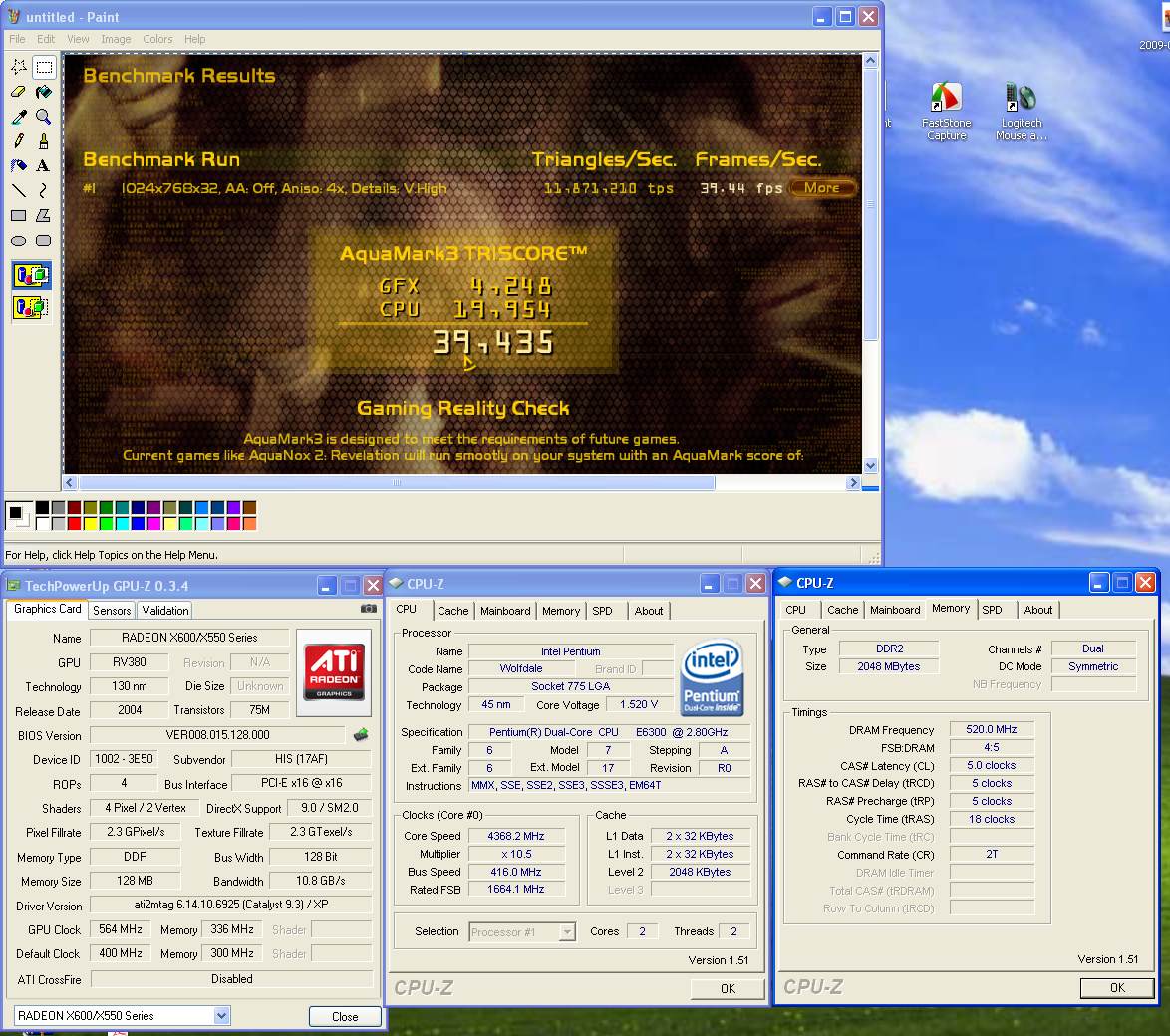Image resolution: width=1170 pixels, height=1036 pixels.
Task: Pick the Airbrush spray can tool
Action: (19, 165)
